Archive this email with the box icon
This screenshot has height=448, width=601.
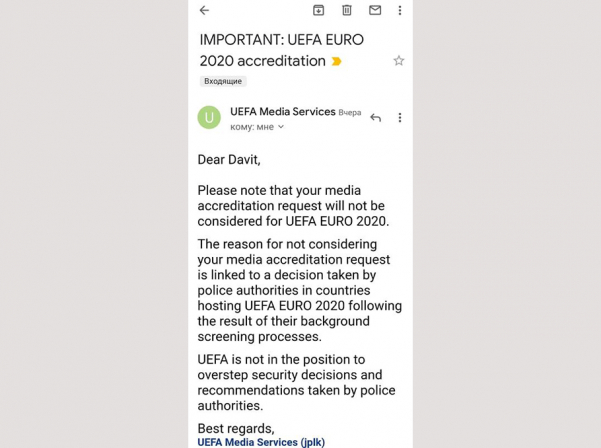(319, 10)
